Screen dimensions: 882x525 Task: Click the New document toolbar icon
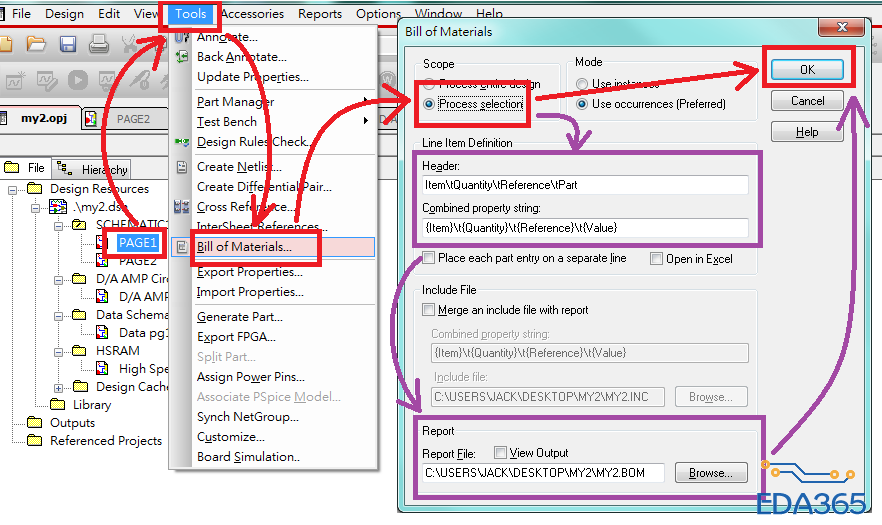(x=4, y=44)
